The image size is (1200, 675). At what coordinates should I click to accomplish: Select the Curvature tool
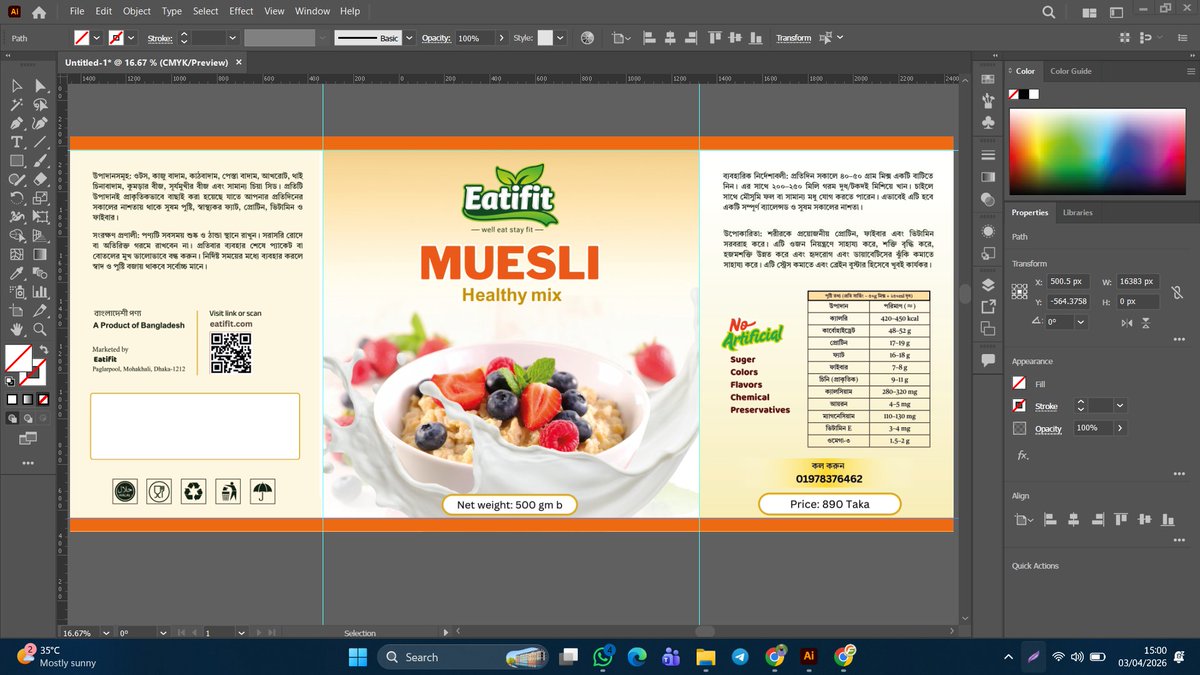(40, 123)
